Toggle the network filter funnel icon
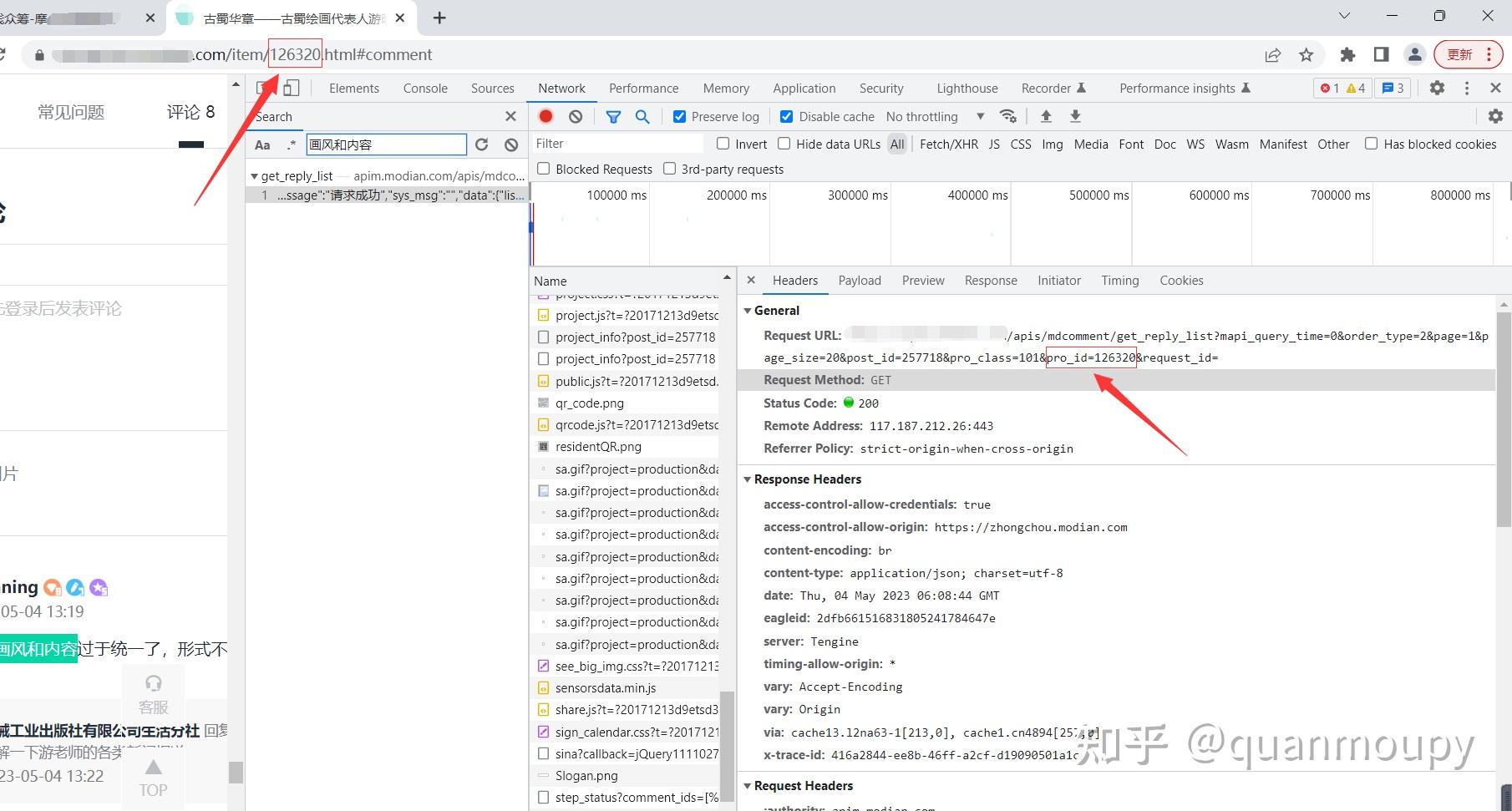This screenshot has height=811, width=1512. tap(613, 117)
